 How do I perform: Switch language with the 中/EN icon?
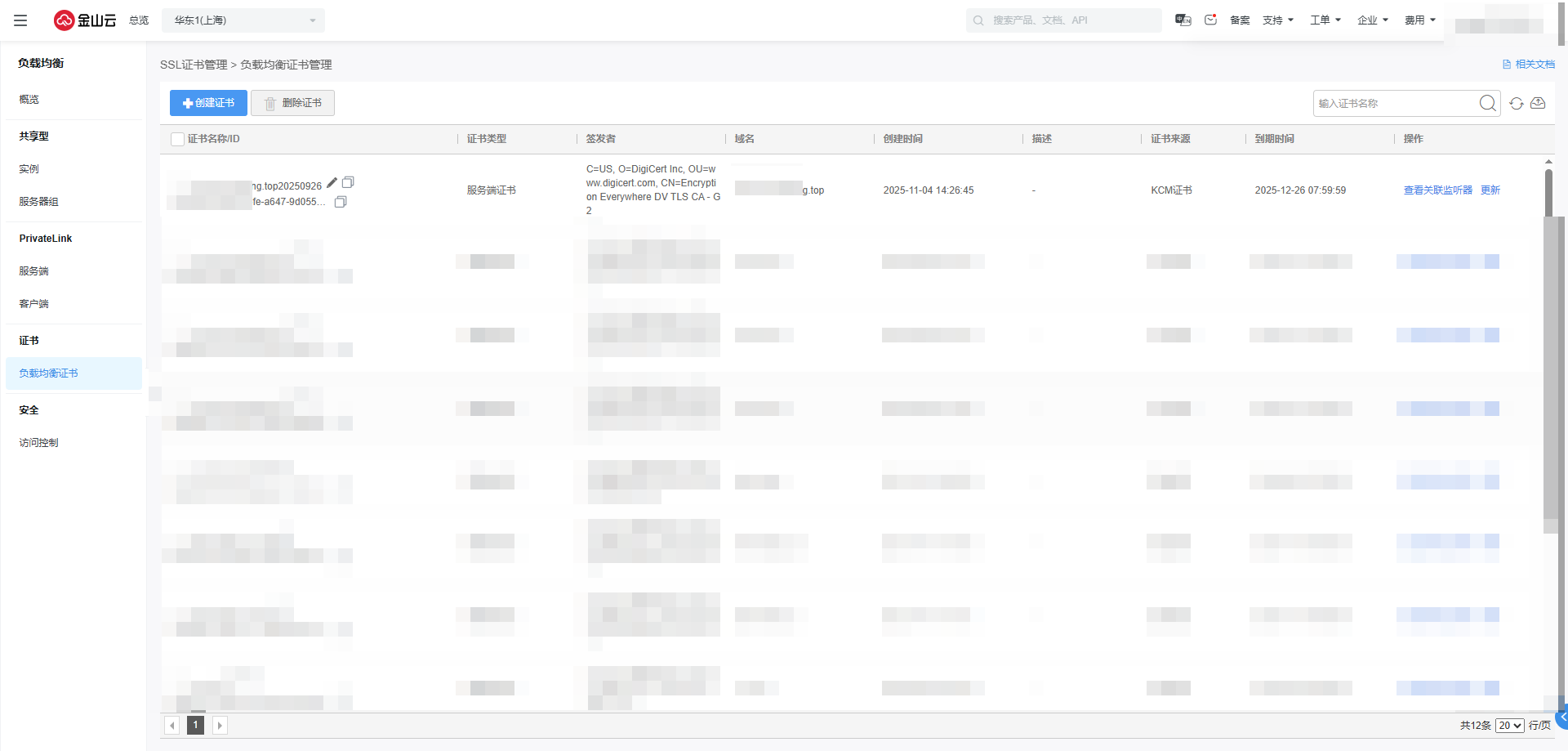(x=1183, y=20)
